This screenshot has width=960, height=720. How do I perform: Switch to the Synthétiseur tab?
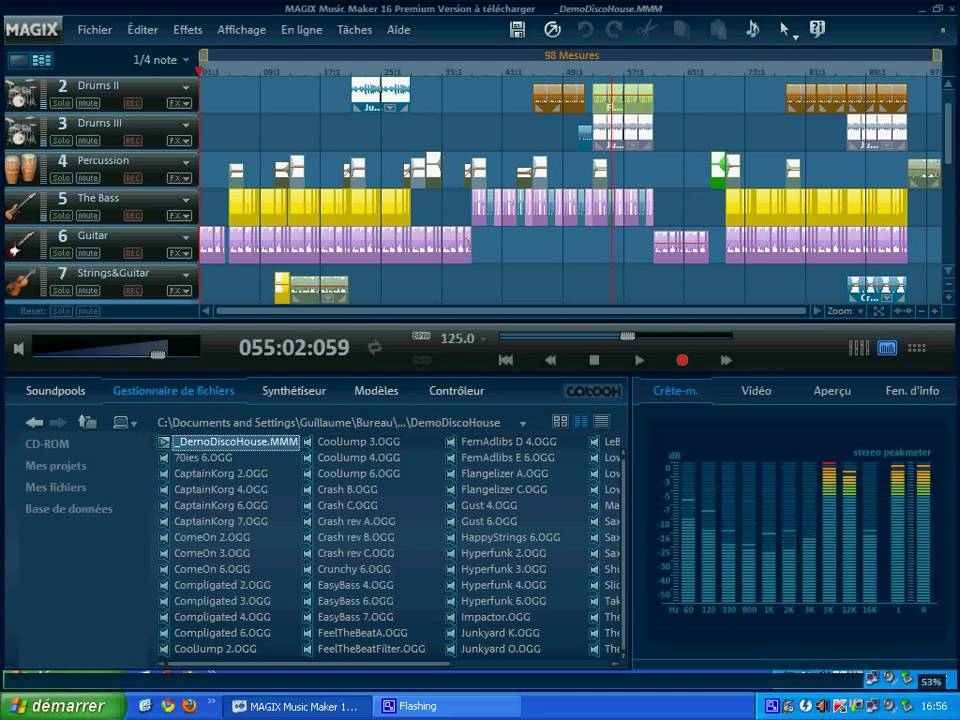[x=294, y=391]
